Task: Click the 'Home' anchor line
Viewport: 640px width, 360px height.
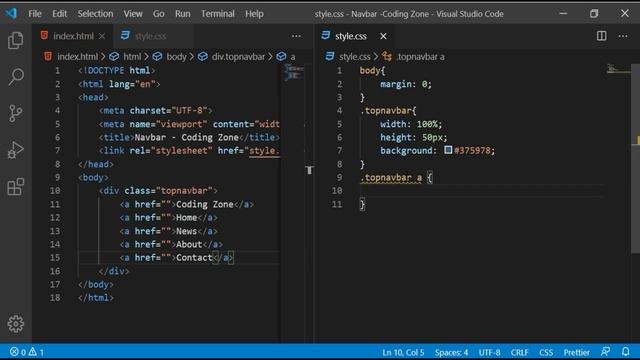Action: click(169, 218)
